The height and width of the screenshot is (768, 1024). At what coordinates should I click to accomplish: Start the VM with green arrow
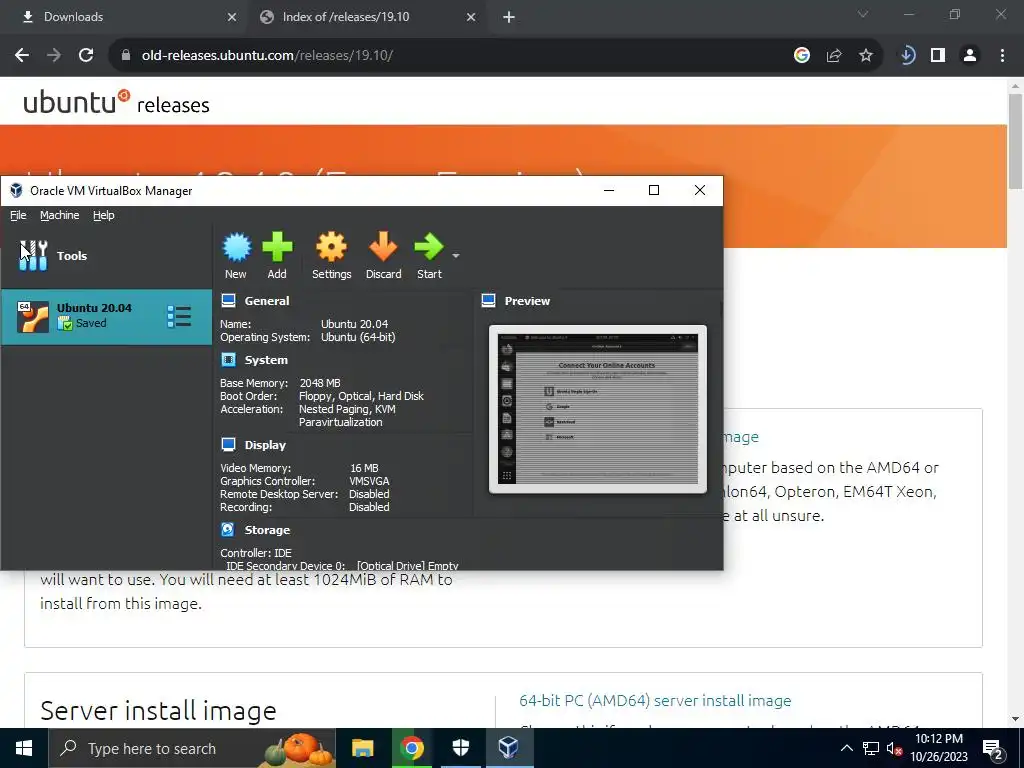click(429, 255)
